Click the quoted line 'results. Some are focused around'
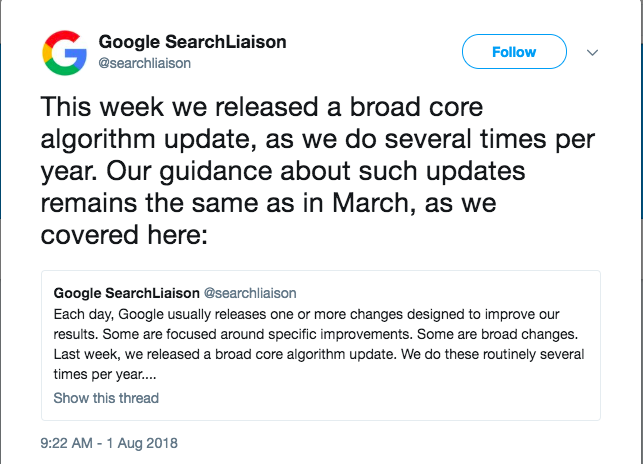The width and height of the screenshot is (643, 464). [315, 334]
